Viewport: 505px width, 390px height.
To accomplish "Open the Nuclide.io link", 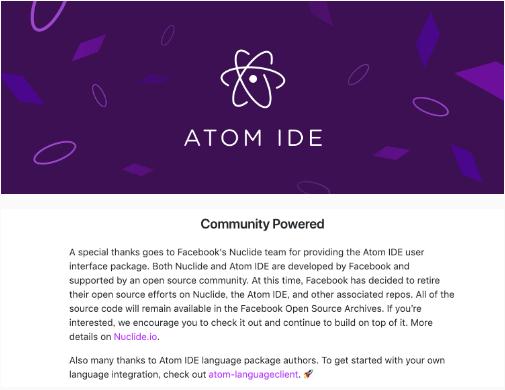I will [x=135, y=337].
